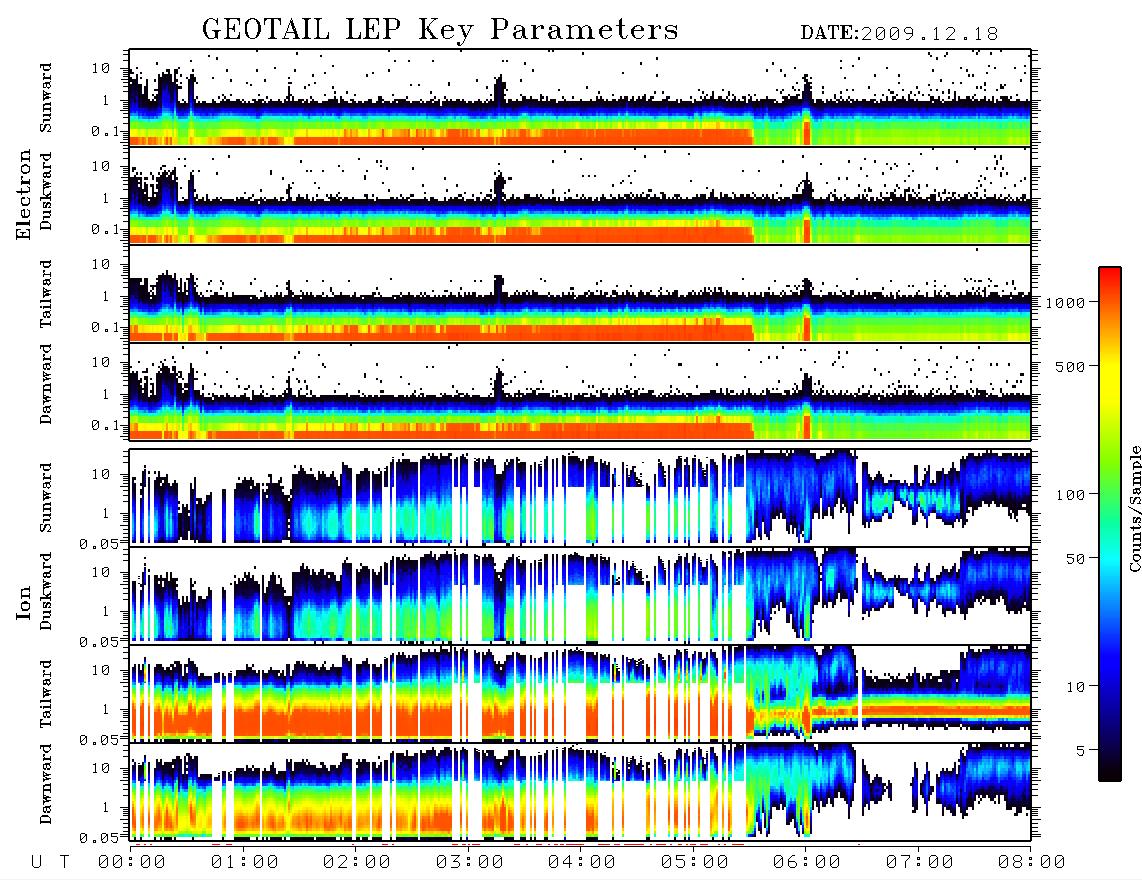This screenshot has height=880, width=1142.
Task: Click the 1 tick of Ion Tailward axis
Action: pyautogui.click(x=106, y=709)
